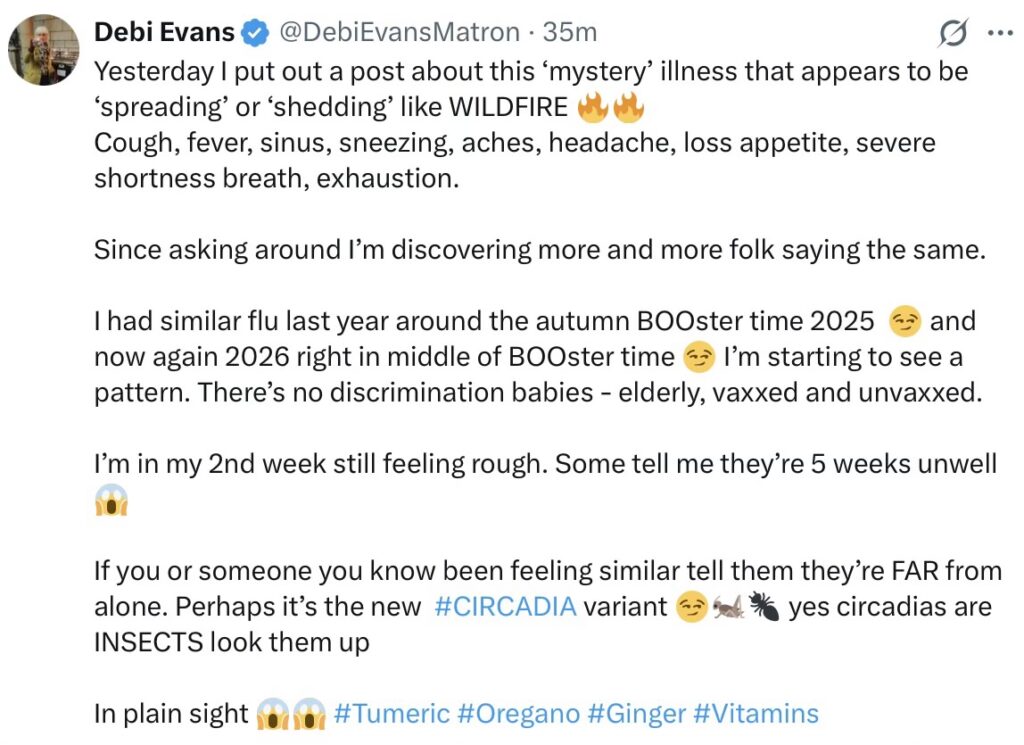Click the smirk emoji after 2025
The width and height of the screenshot is (1024, 745).
(904, 322)
